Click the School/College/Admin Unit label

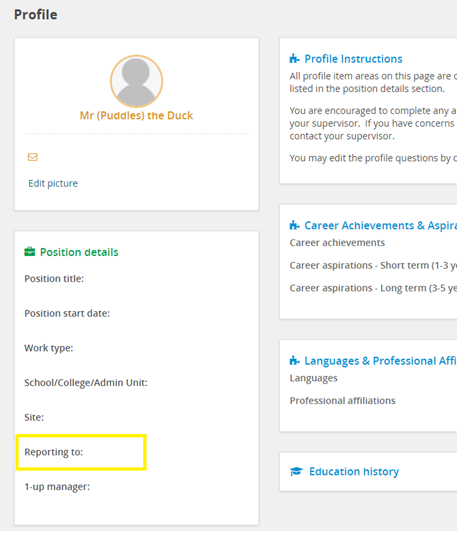tap(86, 383)
